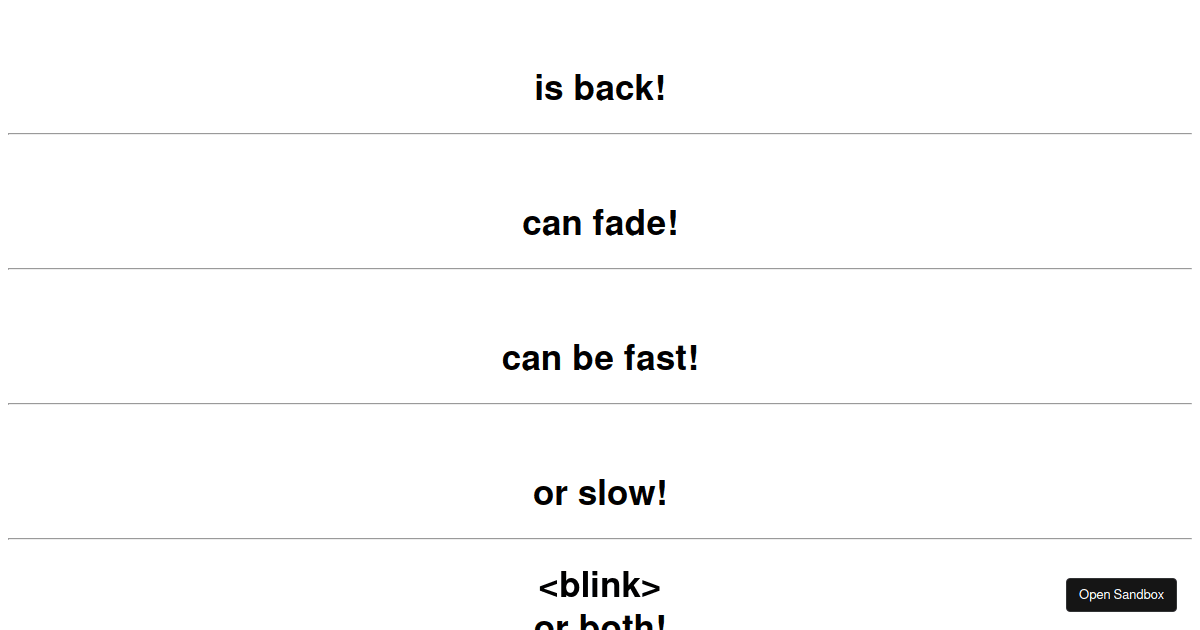Click the divider line below 'can be fast!'
The height and width of the screenshot is (630, 1200).
pos(599,403)
